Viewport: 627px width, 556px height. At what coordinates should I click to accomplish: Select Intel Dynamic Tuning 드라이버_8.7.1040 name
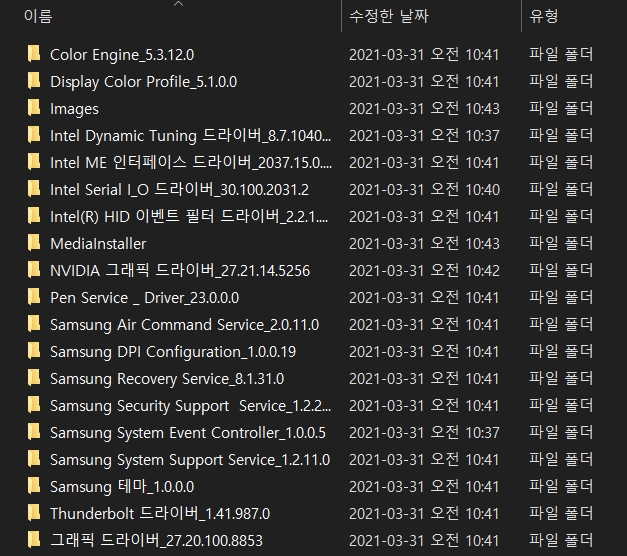(x=191, y=136)
